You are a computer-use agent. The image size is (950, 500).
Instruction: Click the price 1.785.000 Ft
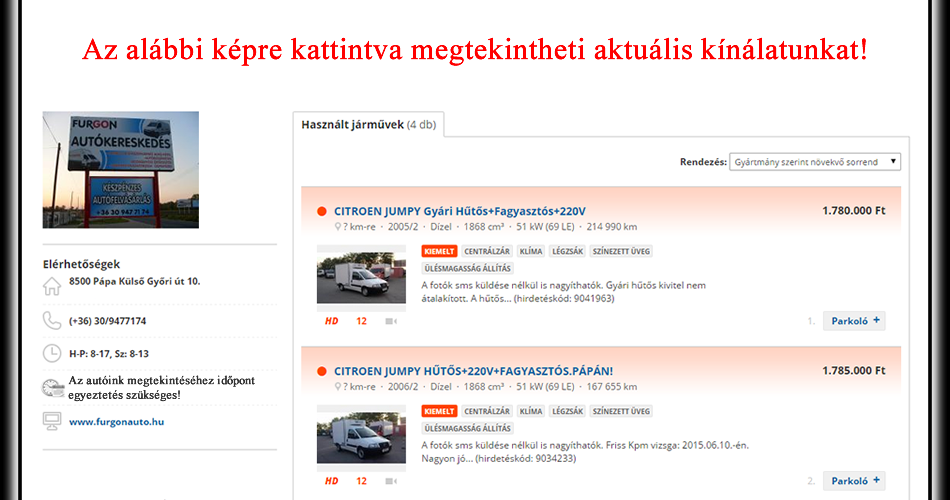(x=853, y=370)
